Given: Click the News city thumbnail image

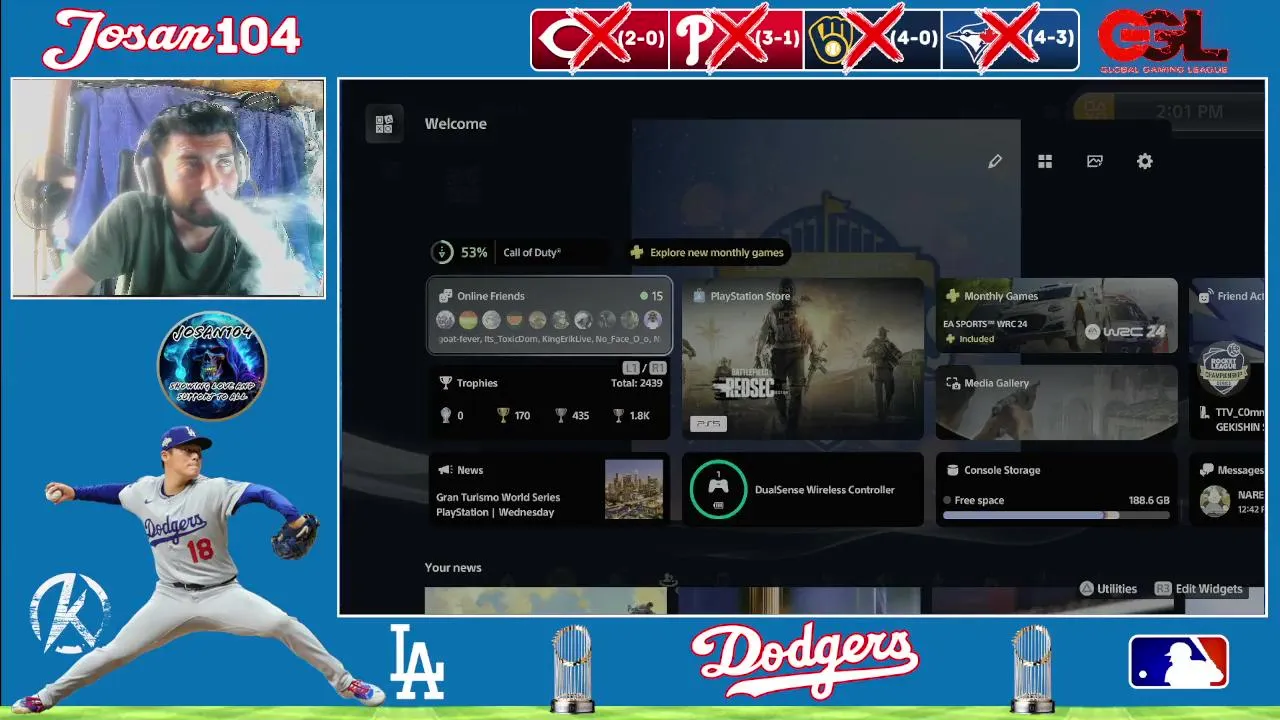Looking at the screenshot, I should pyautogui.click(x=634, y=489).
